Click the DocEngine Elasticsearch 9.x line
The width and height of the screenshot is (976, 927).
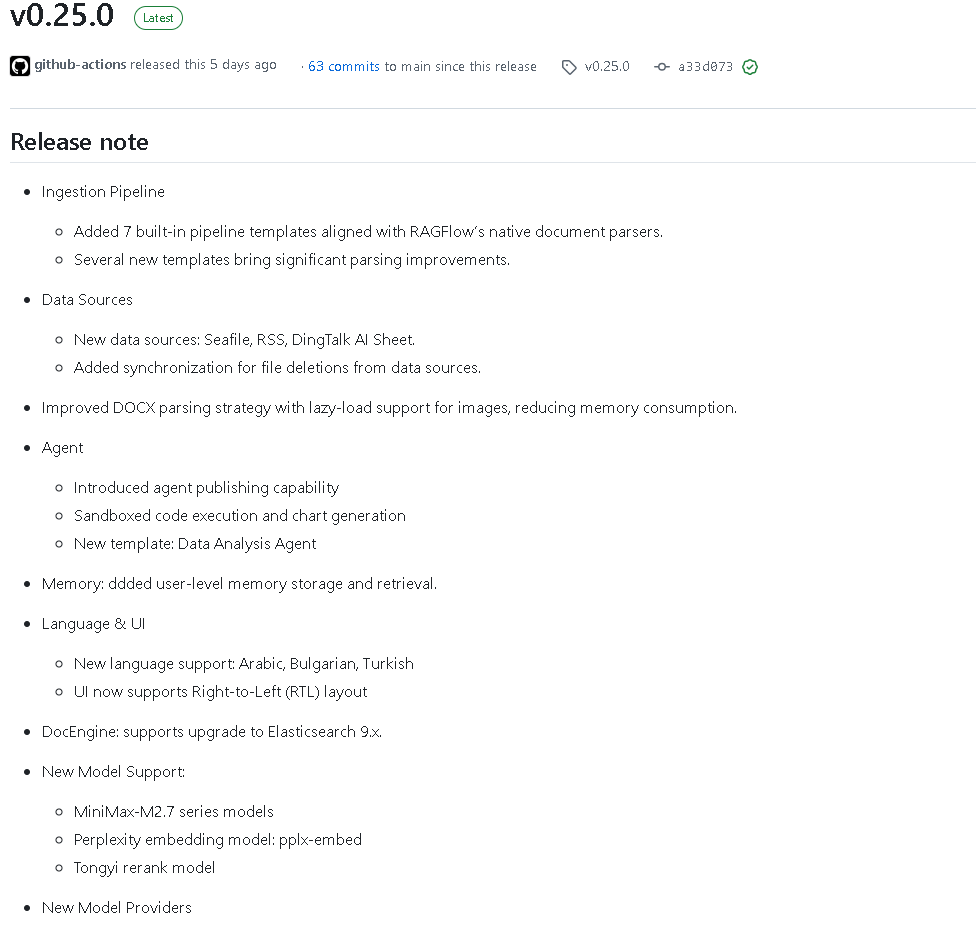[x=212, y=732]
